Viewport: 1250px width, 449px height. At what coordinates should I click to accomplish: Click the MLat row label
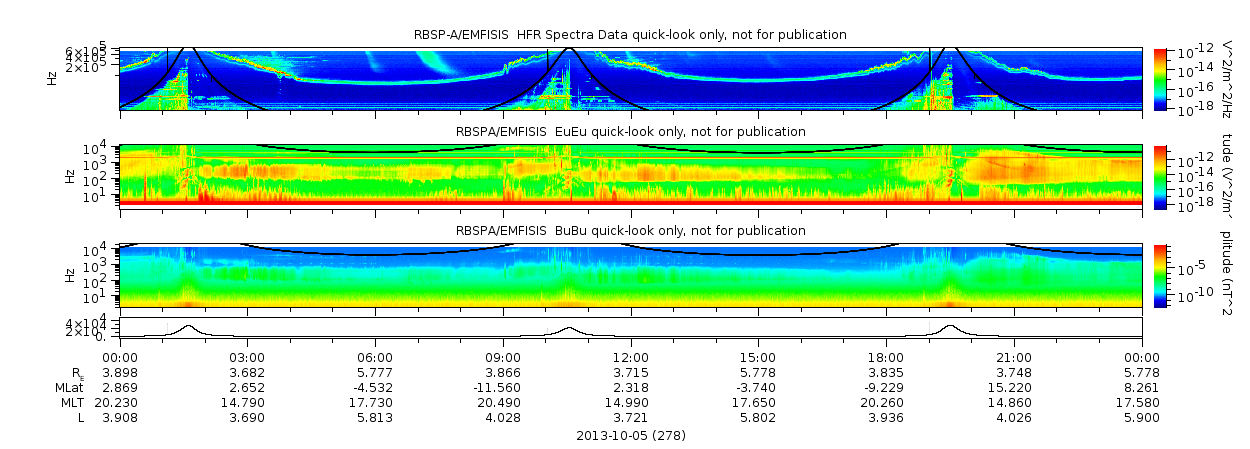coord(69,387)
